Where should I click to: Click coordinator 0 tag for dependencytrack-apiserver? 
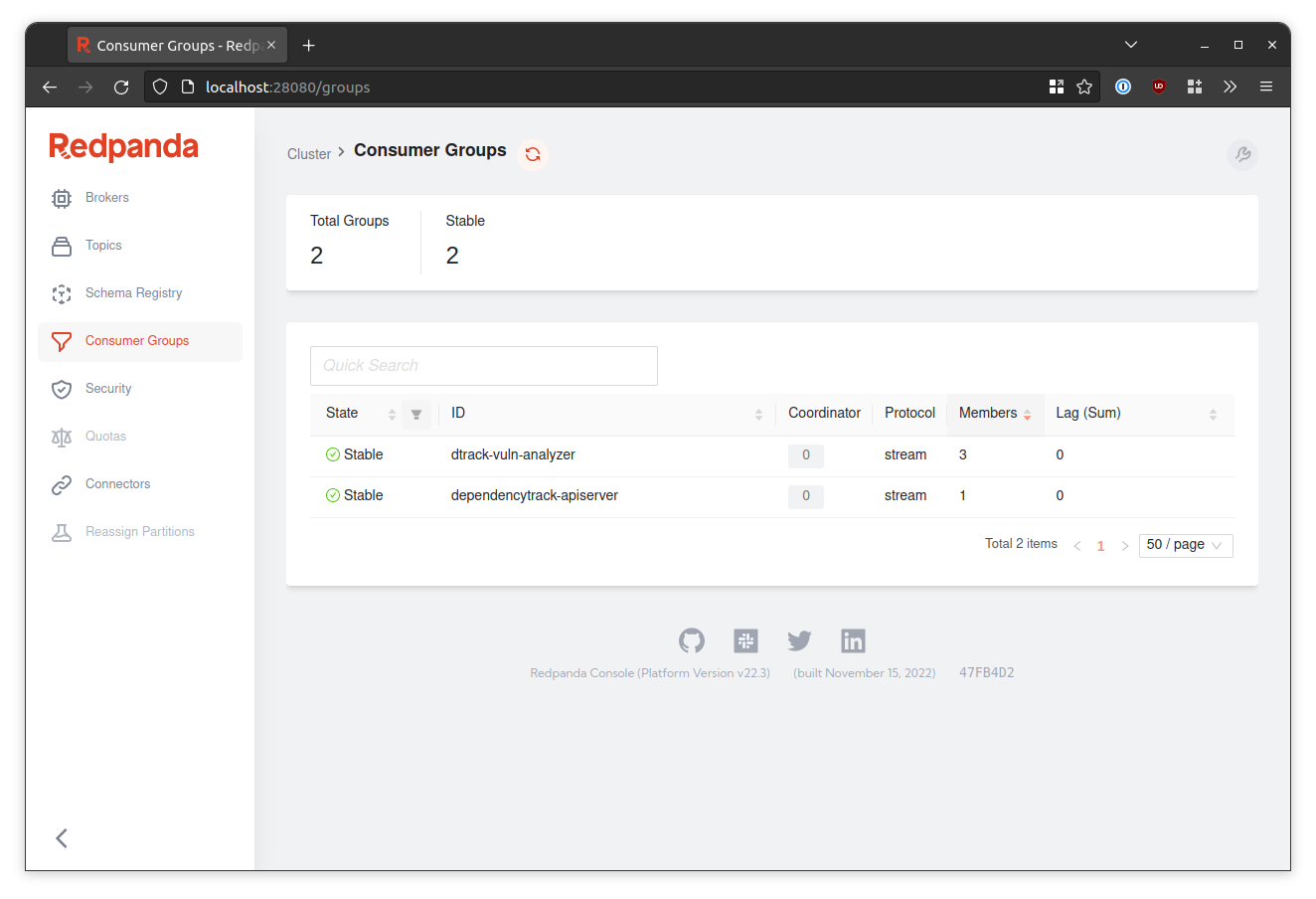[x=806, y=496]
